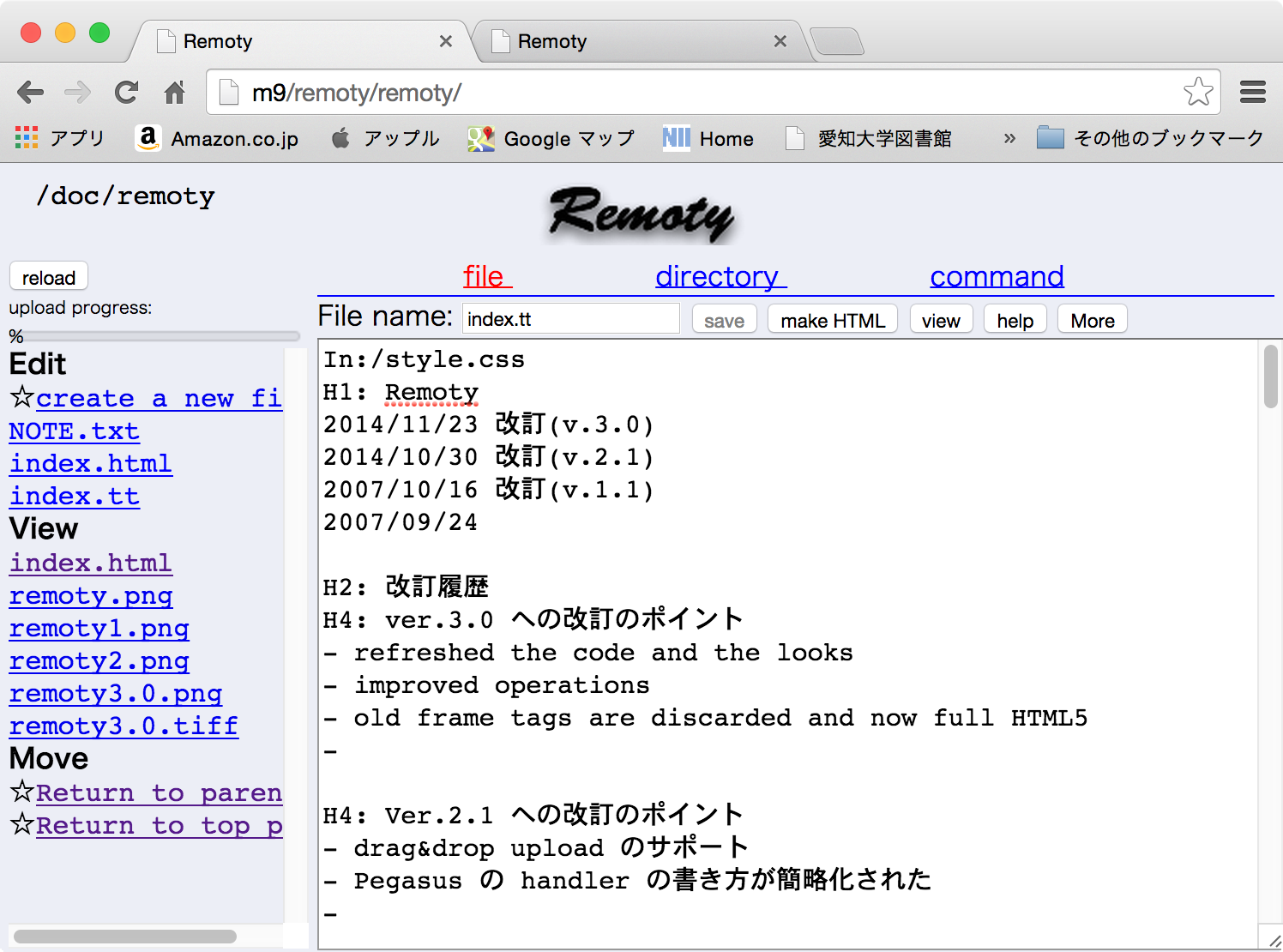
Task: Show hidden bookmarks with the chevron
Action: pos(1009,138)
